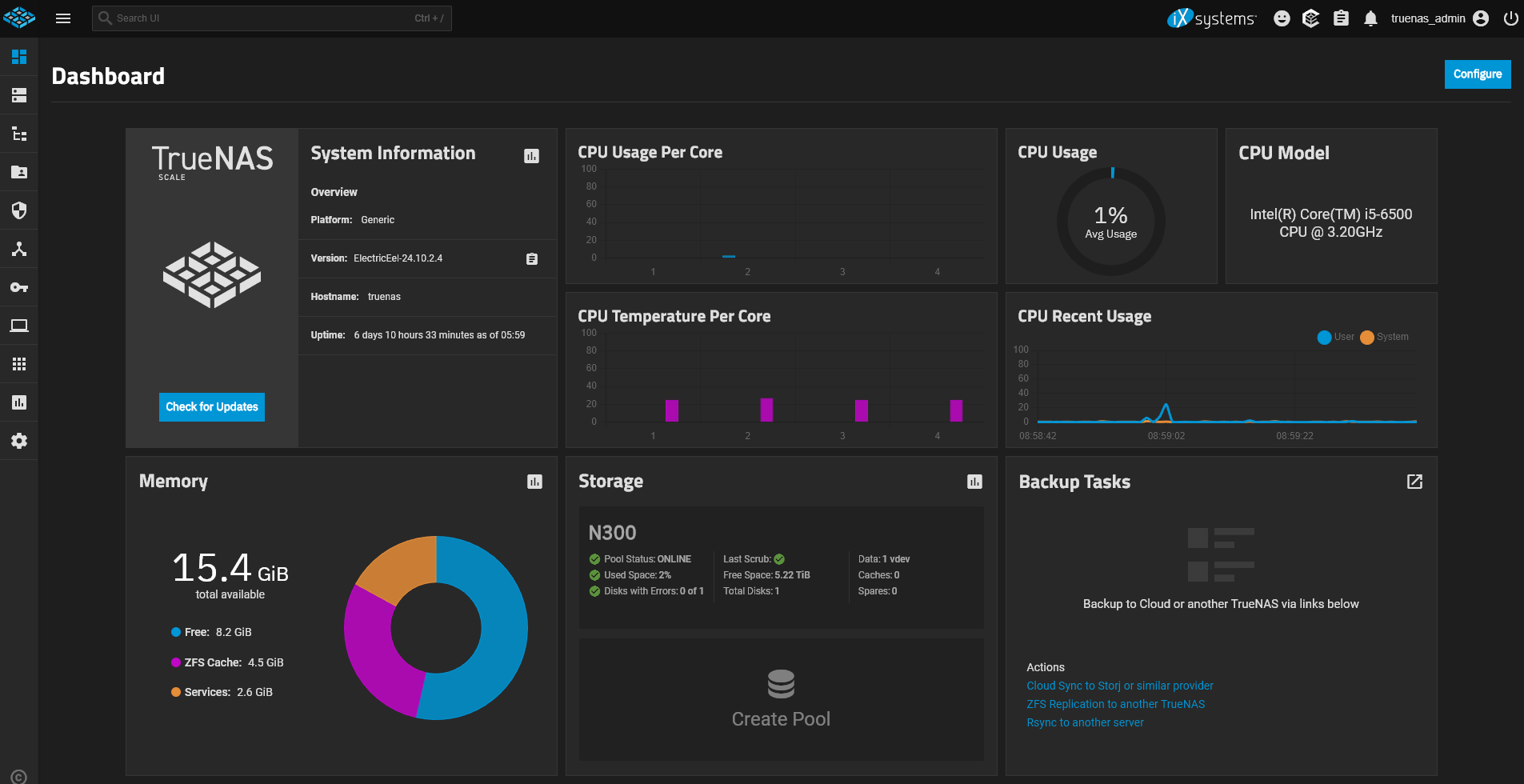This screenshot has height=784, width=1524.
Task: Toggle the System series in CPU Recent Usage
Action: coord(1384,337)
